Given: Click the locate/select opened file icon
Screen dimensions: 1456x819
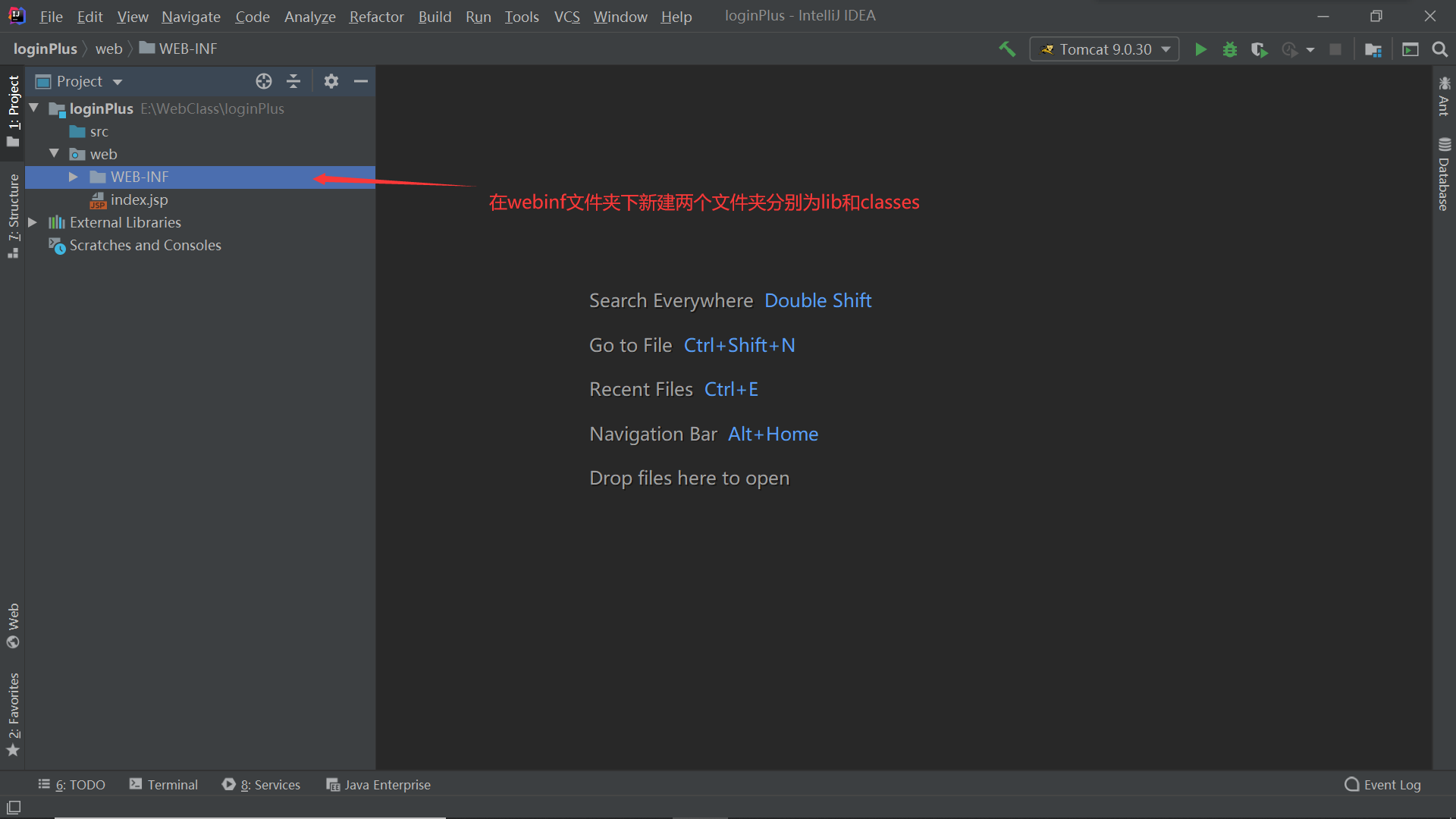Looking at the screenshot, I should coord(263,81).
